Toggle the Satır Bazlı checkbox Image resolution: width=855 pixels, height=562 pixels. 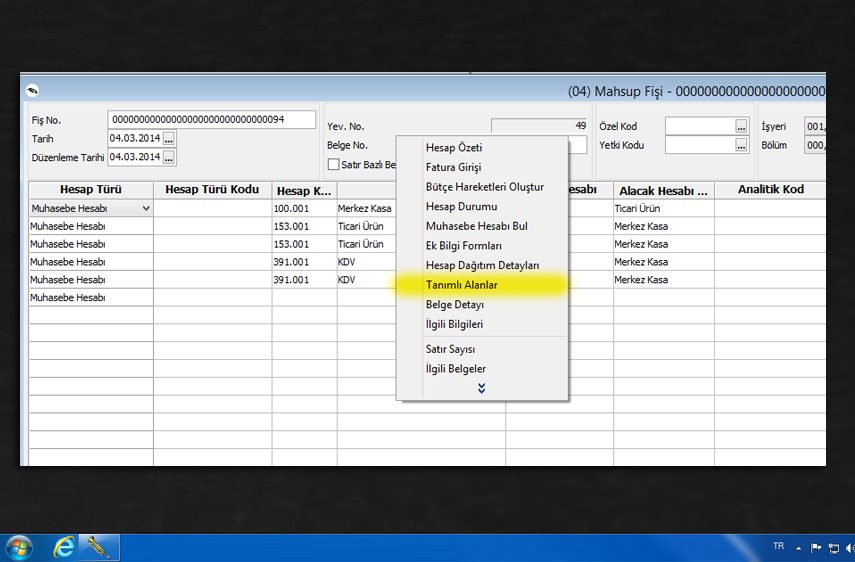coord(333,164)
